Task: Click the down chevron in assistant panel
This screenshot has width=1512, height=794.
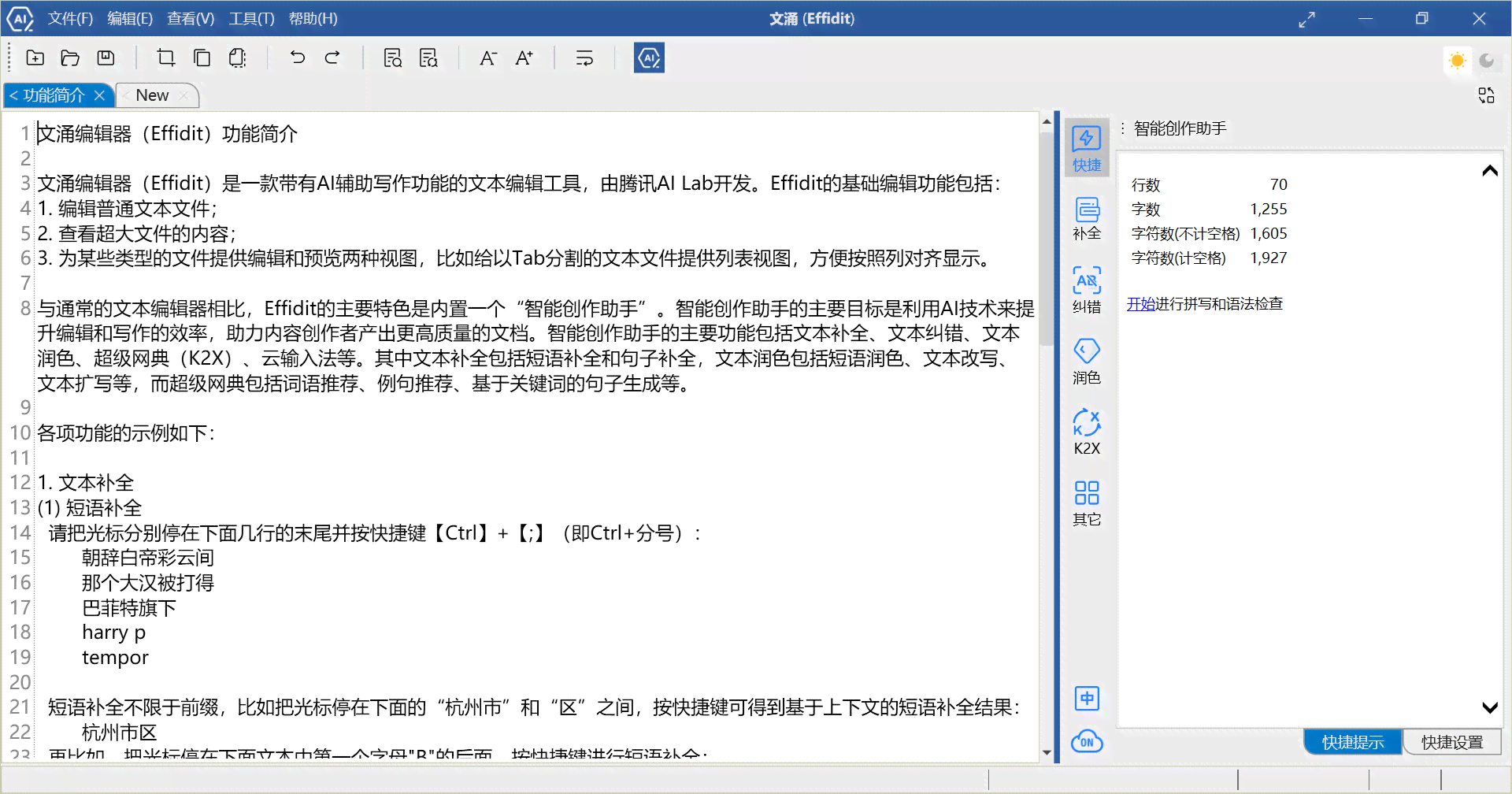Action: (x=1489, y=707)
